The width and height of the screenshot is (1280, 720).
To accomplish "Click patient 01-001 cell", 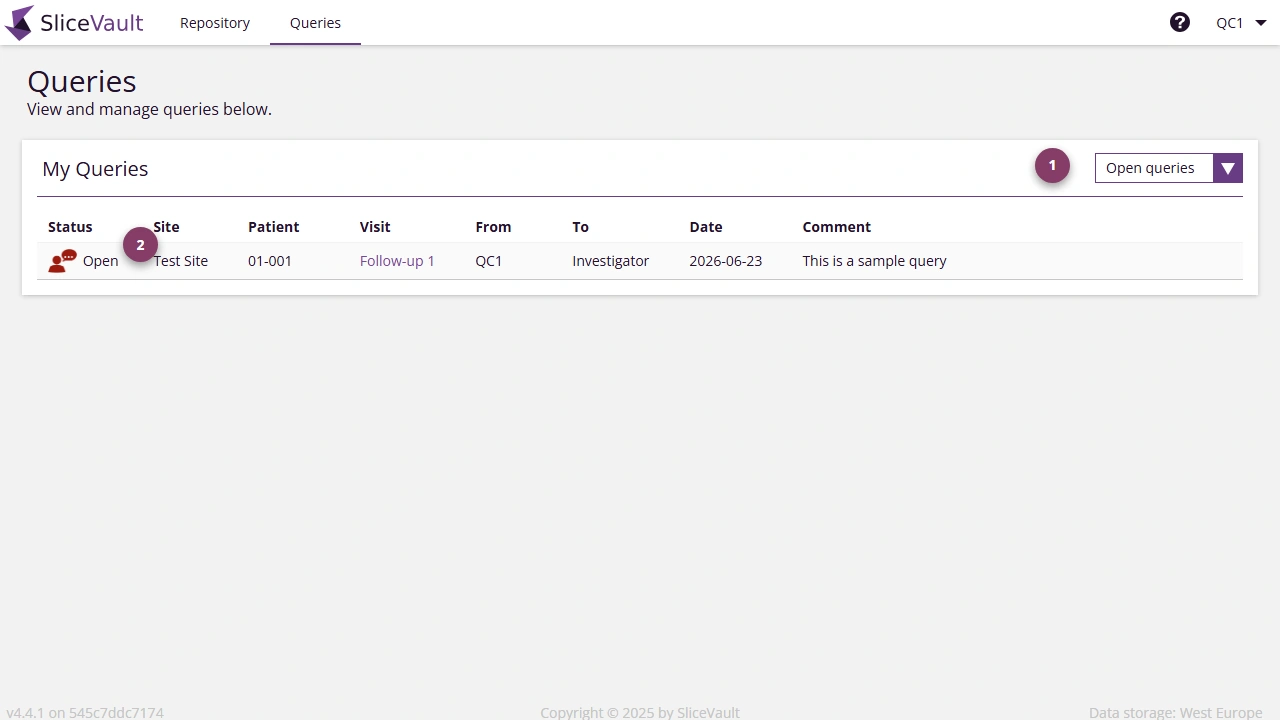I will click(270, 261).
